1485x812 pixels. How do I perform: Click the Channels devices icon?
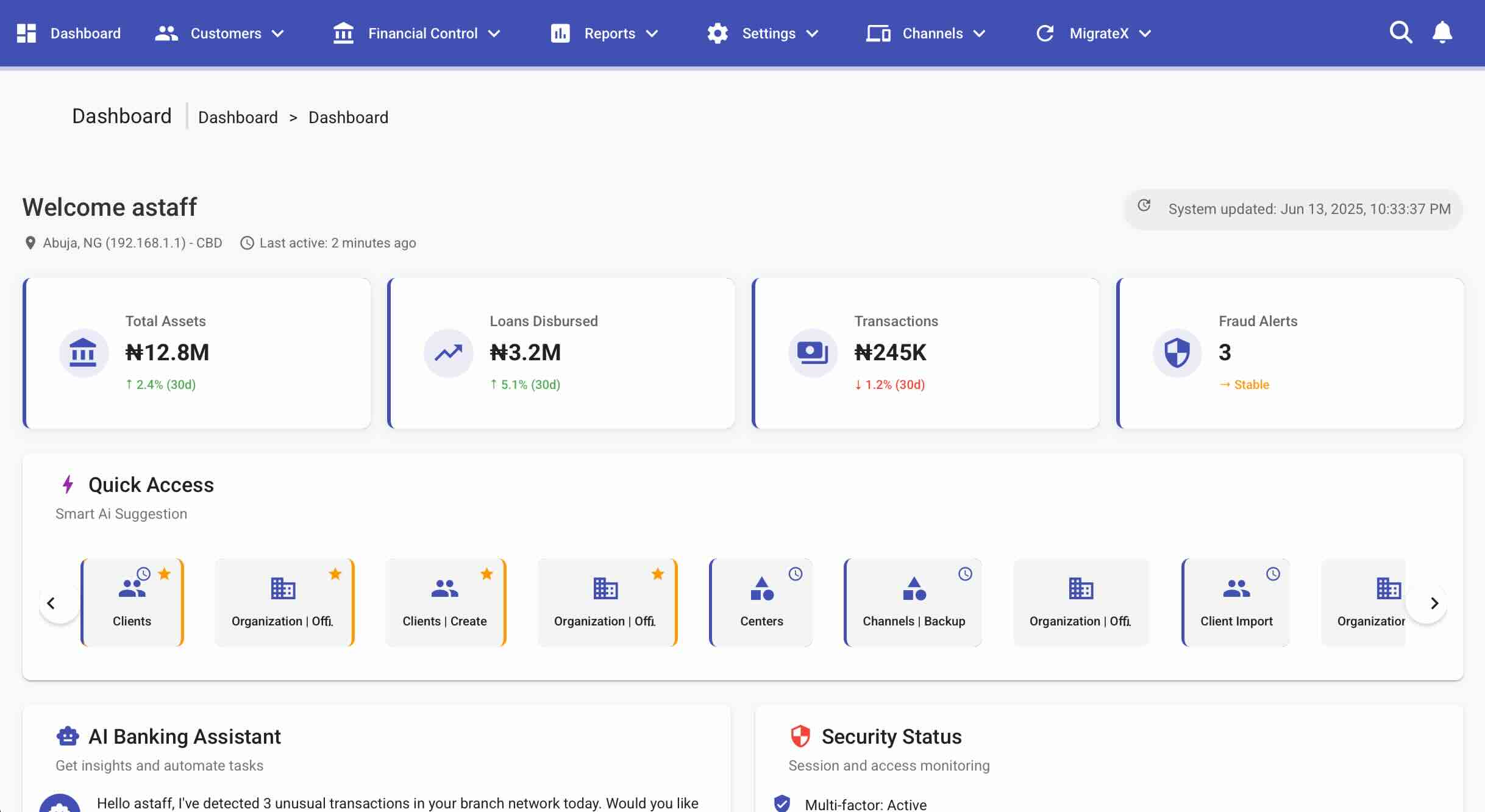click(878, 34)
